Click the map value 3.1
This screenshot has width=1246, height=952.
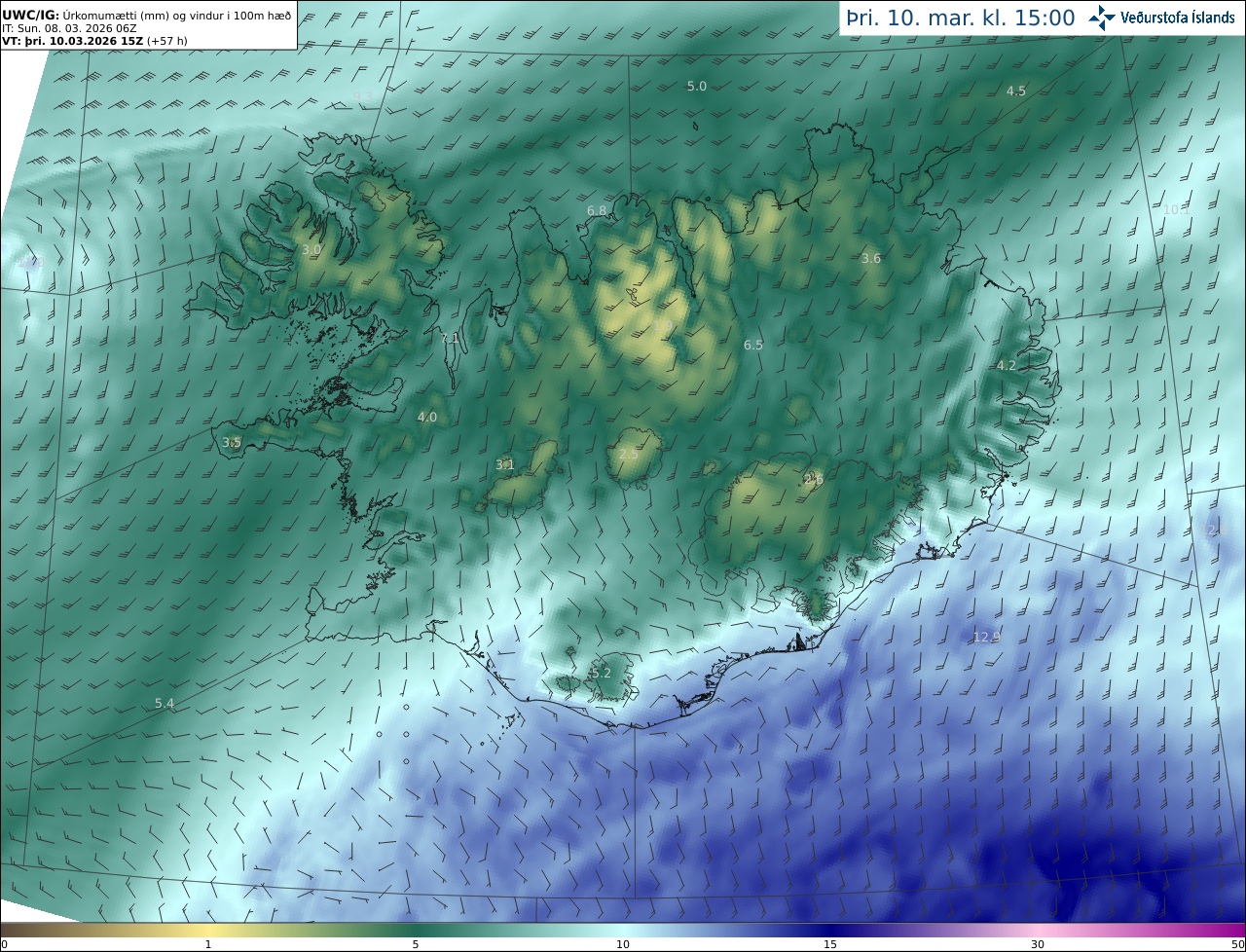click(x=505, y=465)
